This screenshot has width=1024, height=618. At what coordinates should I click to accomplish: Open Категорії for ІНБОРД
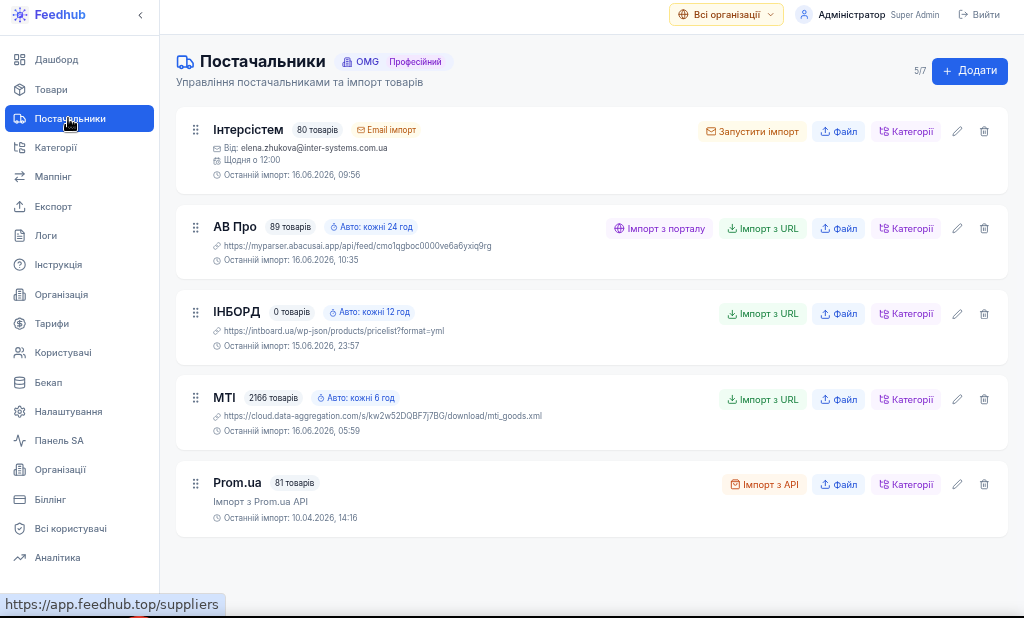[x=906, y=314]
